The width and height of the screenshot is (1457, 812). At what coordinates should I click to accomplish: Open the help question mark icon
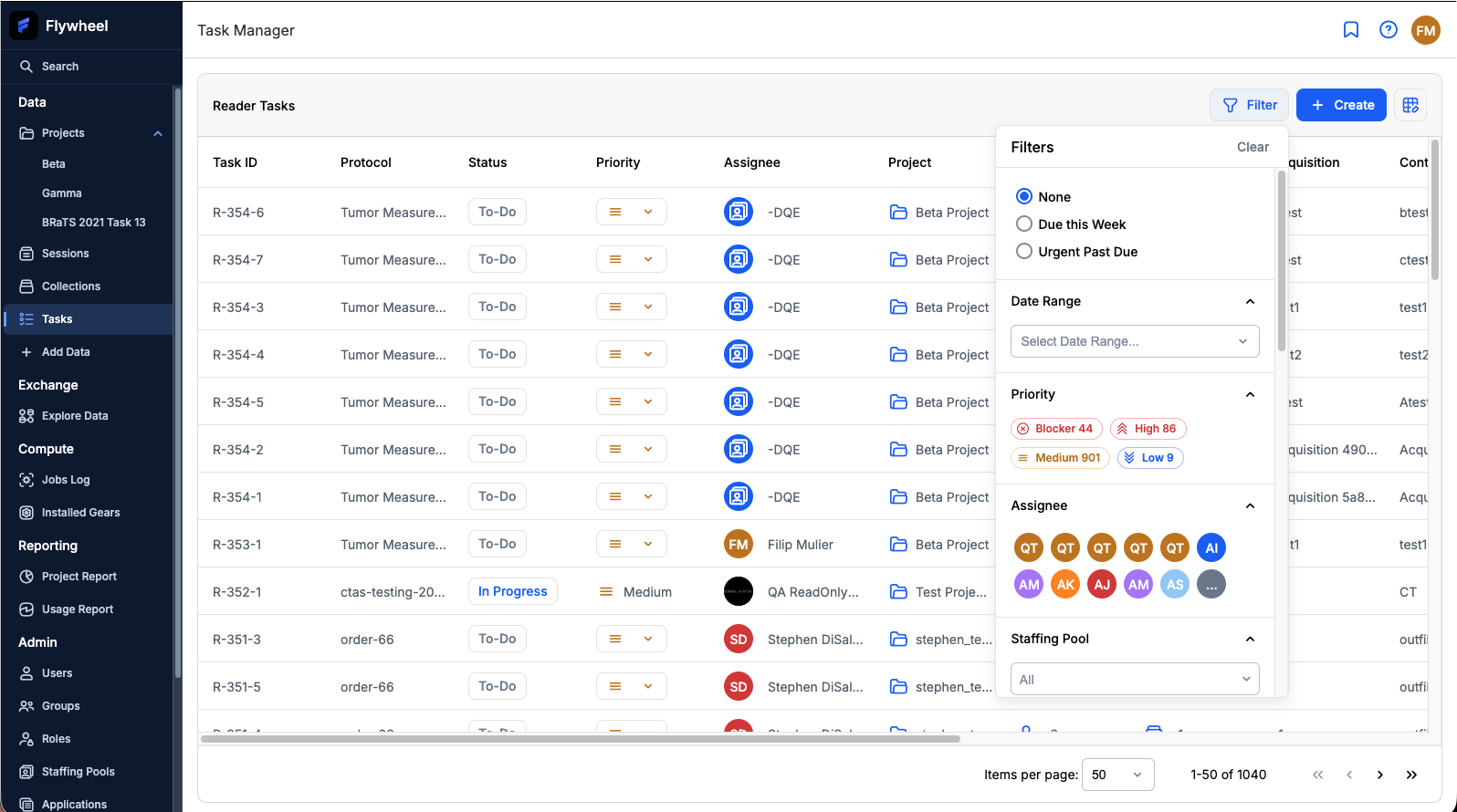click(1389, 30)
